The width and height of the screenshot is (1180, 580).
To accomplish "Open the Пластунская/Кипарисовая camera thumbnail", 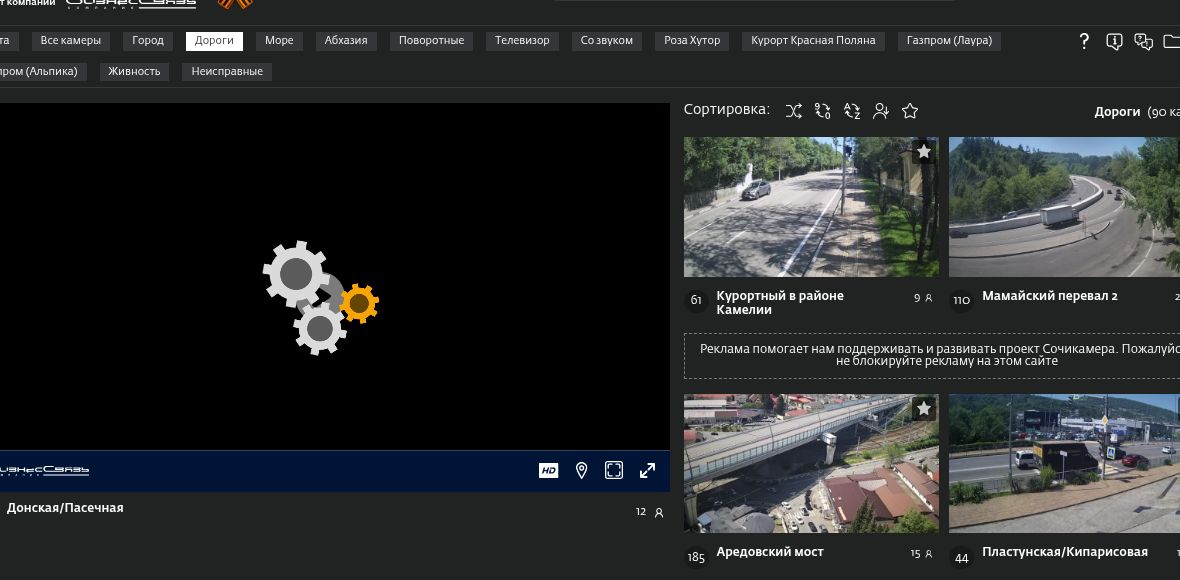I will (x=1064, y=463).
